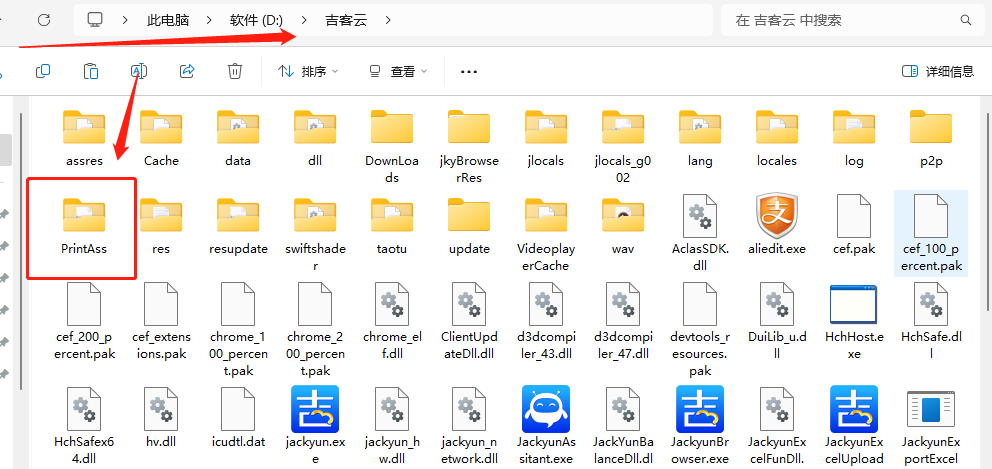Screen dimensions: 992x469
Task: Select the wav folder
Action: [x=623, y=226]
